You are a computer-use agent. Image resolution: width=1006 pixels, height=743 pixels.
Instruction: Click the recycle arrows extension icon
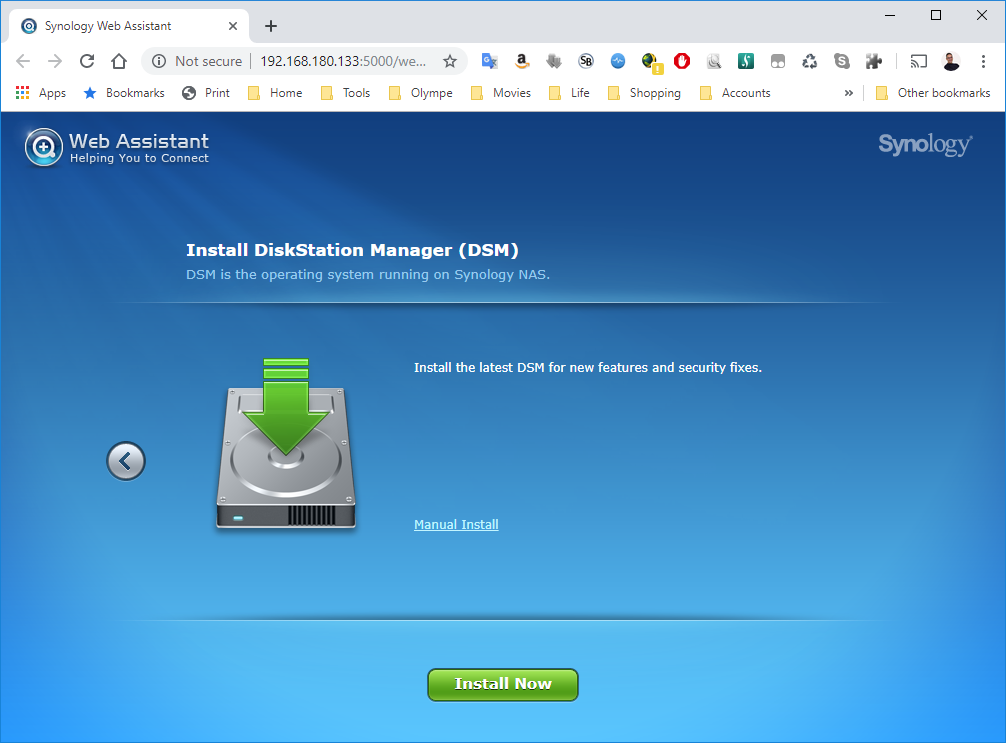(x=810, y=61)
